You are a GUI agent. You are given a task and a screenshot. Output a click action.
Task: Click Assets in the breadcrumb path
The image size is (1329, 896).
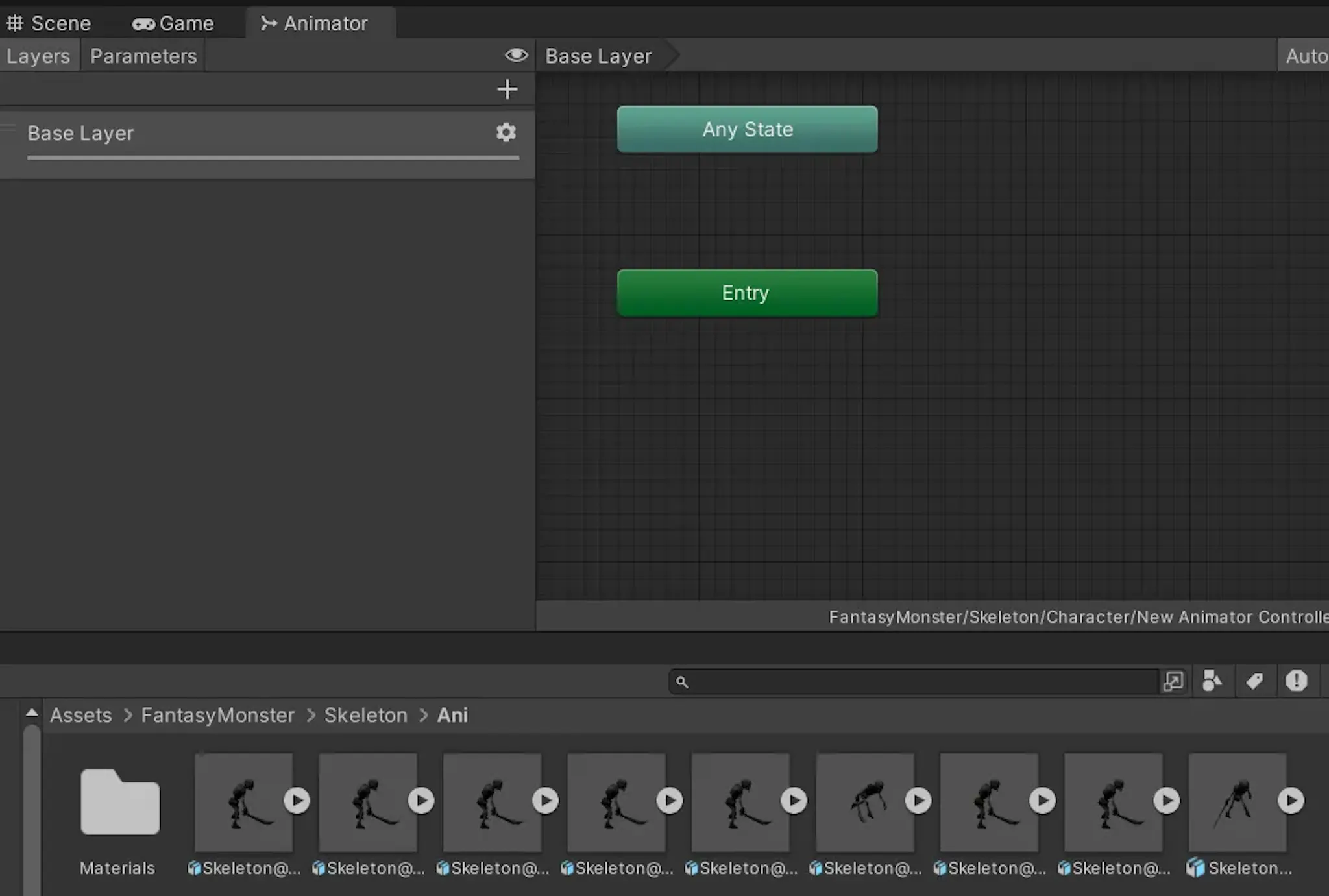coord(81,715)
